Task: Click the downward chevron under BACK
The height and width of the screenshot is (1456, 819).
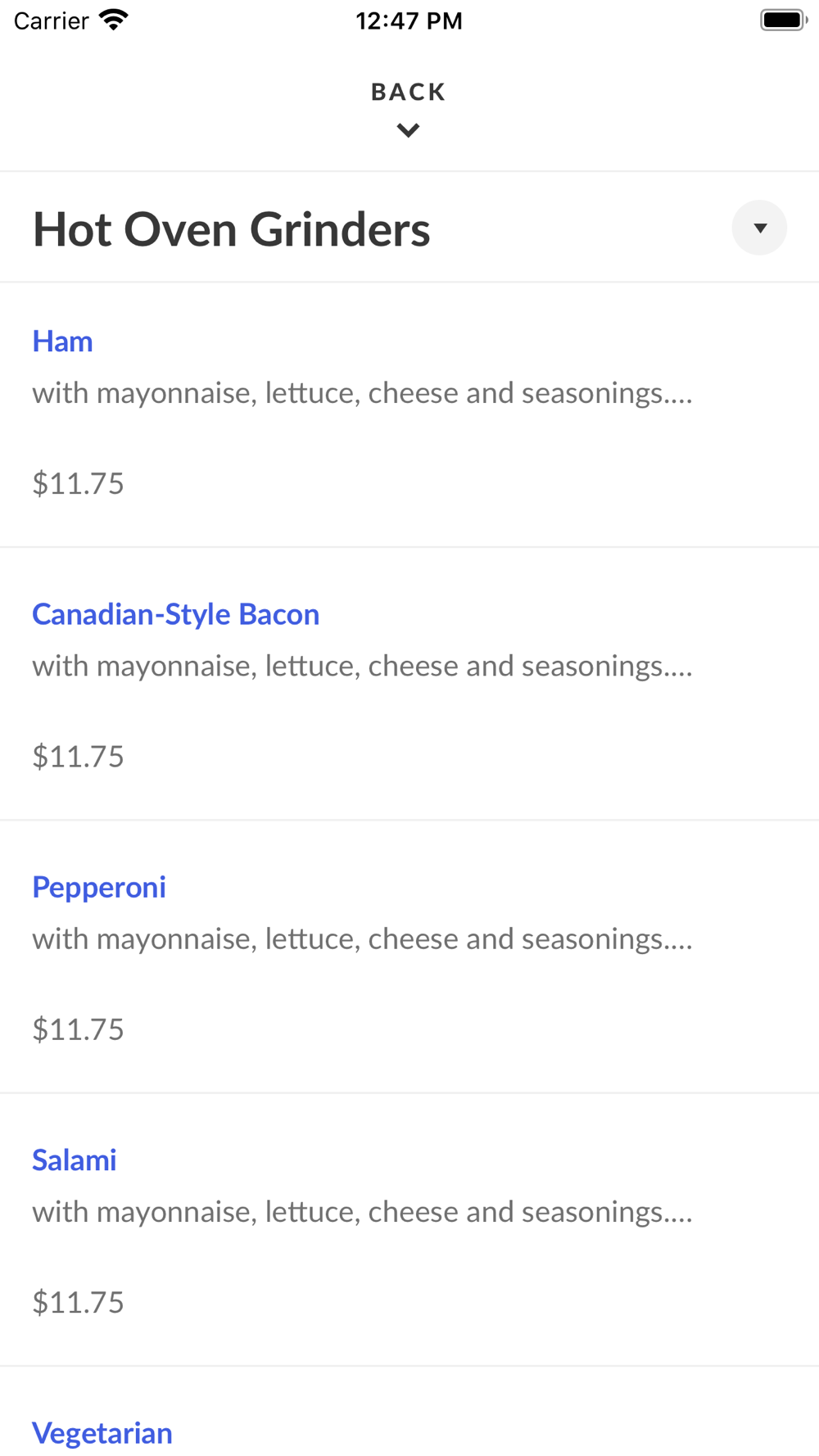Action: click(x=408, y=130)
